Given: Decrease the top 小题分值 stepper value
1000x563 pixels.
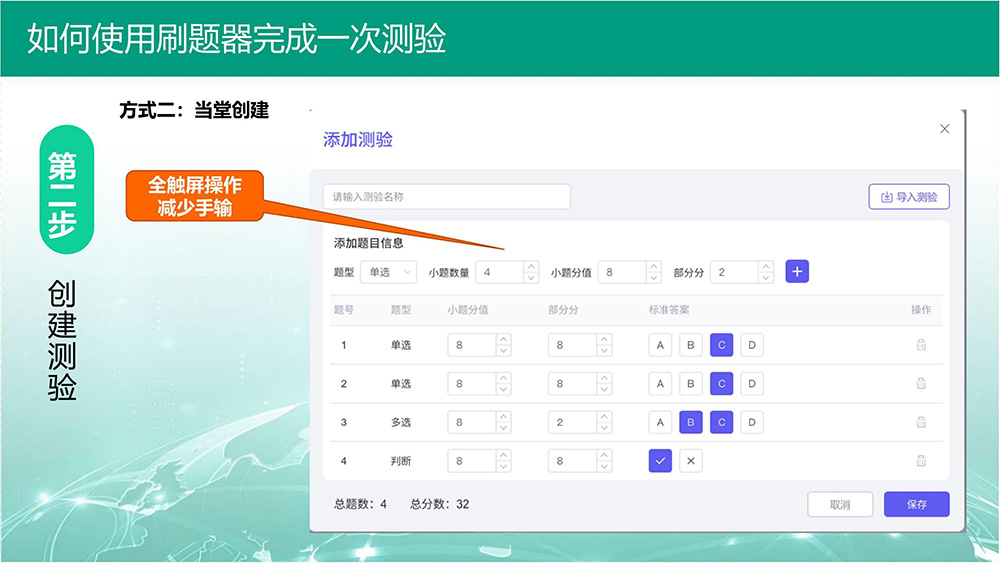Looking at the screenshot, I should click(653, 278).
